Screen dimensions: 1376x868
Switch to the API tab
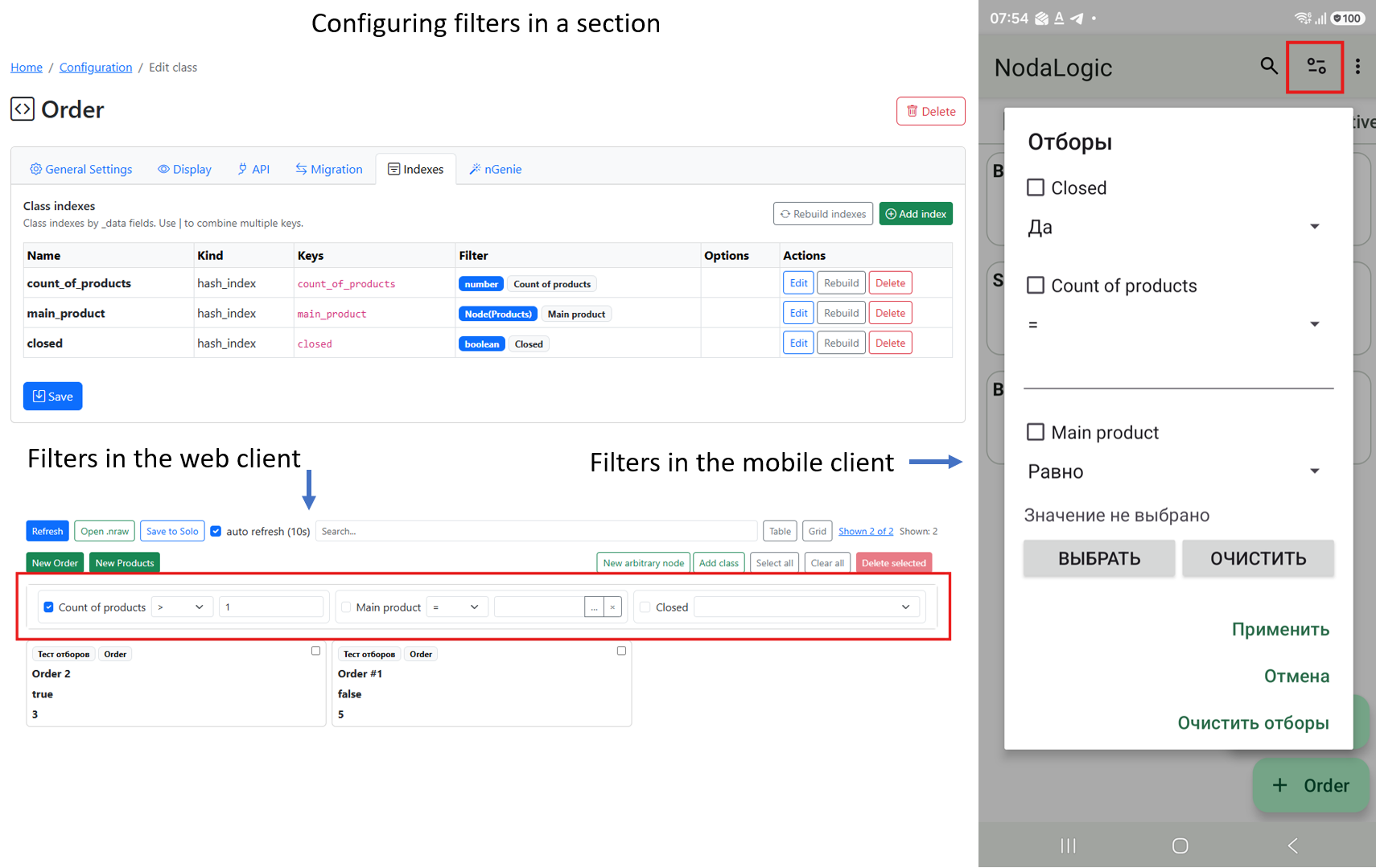[x=253, y=169]
